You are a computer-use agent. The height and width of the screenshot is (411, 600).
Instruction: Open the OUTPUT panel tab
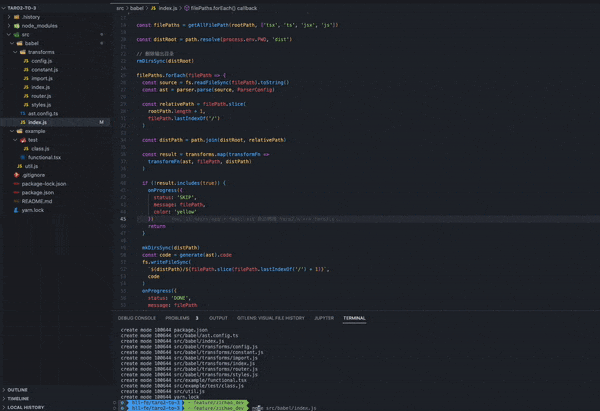pyautogui.click(x=218, y=318)
